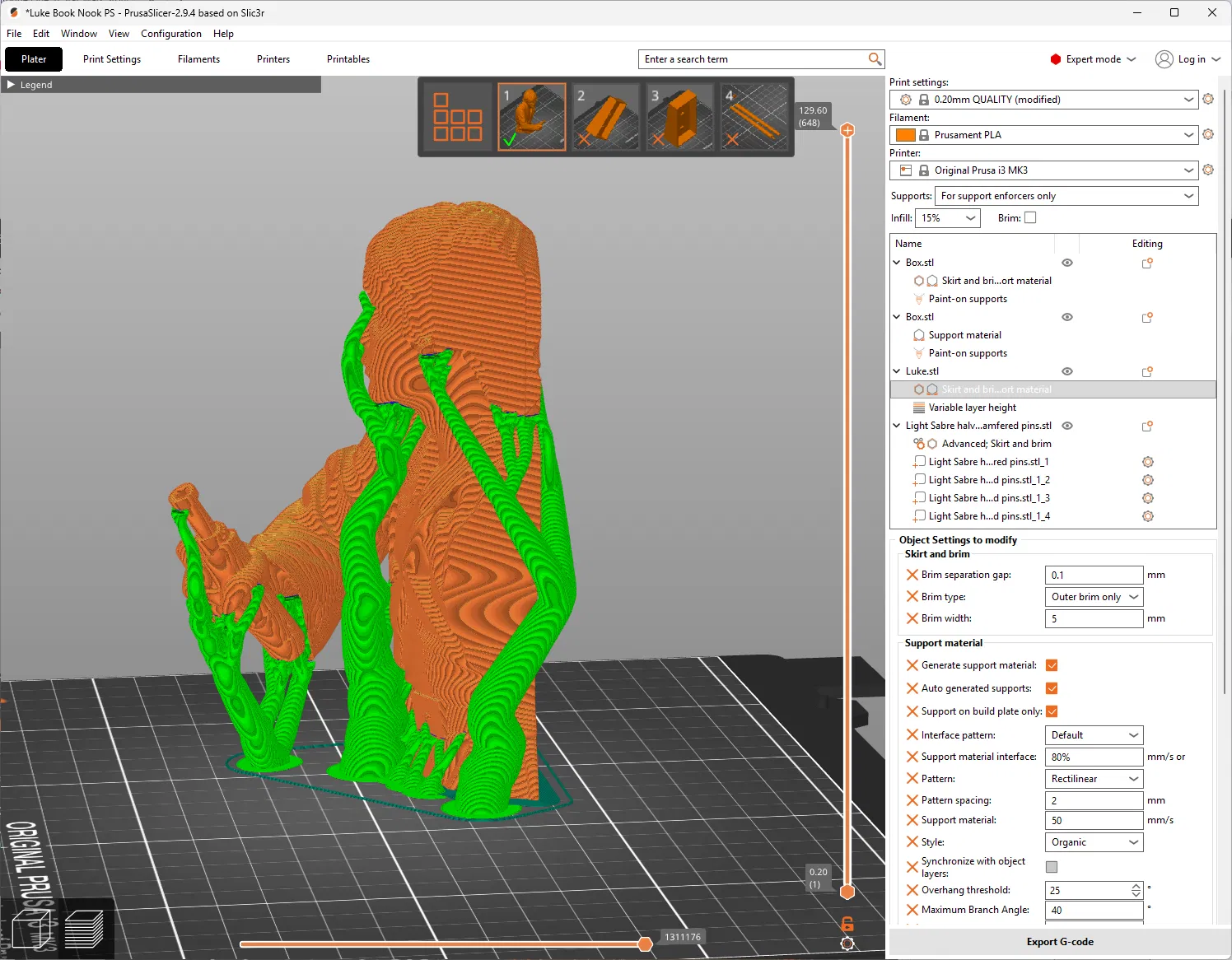
Task: Open print settings preset gear icon
Action: point(1208,99)
